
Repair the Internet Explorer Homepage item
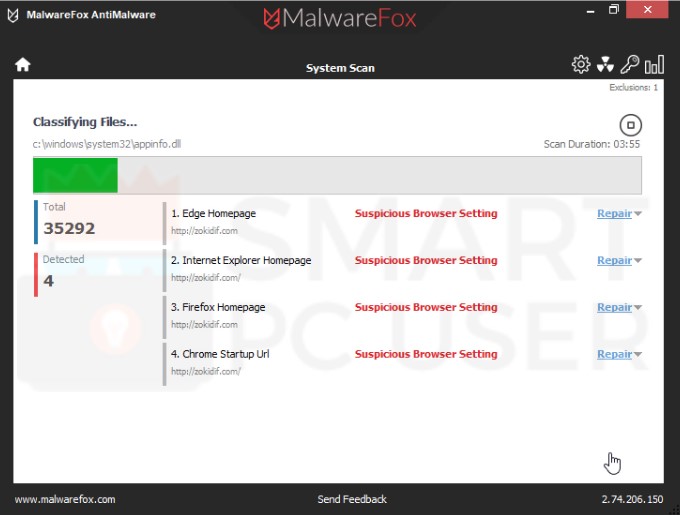point(614,260)
